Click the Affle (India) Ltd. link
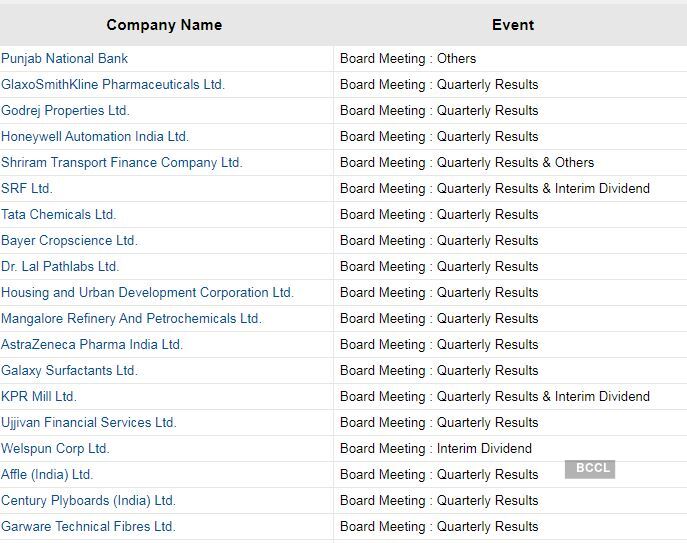Viewport: 687px width, 543px height. click(47, 475)
